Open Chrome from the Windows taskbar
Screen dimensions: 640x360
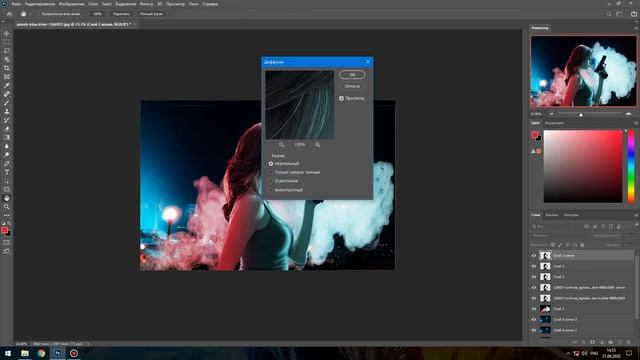point(41,353)
